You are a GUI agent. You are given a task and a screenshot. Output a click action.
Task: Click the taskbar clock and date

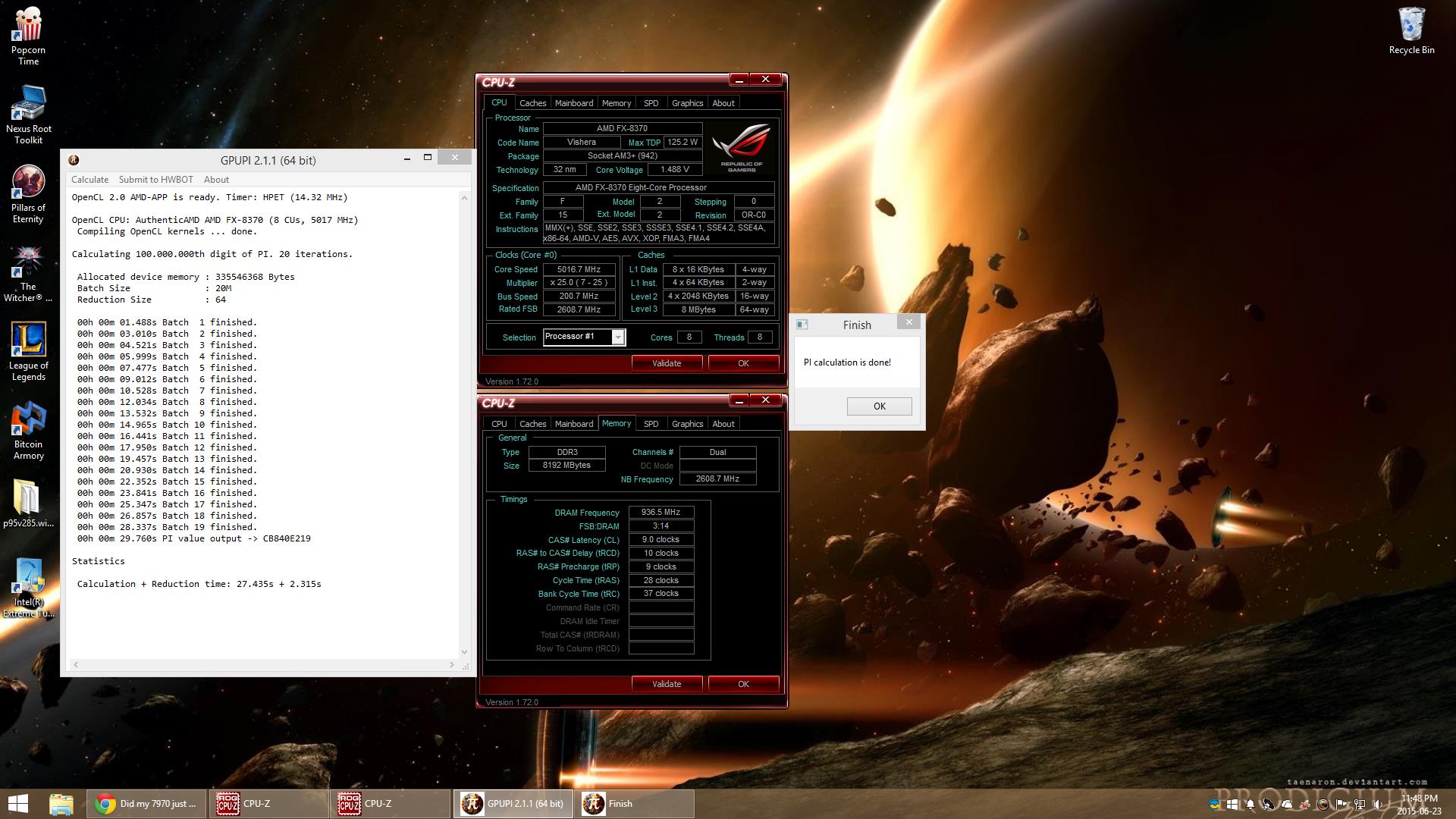[x=1419, y=805]
